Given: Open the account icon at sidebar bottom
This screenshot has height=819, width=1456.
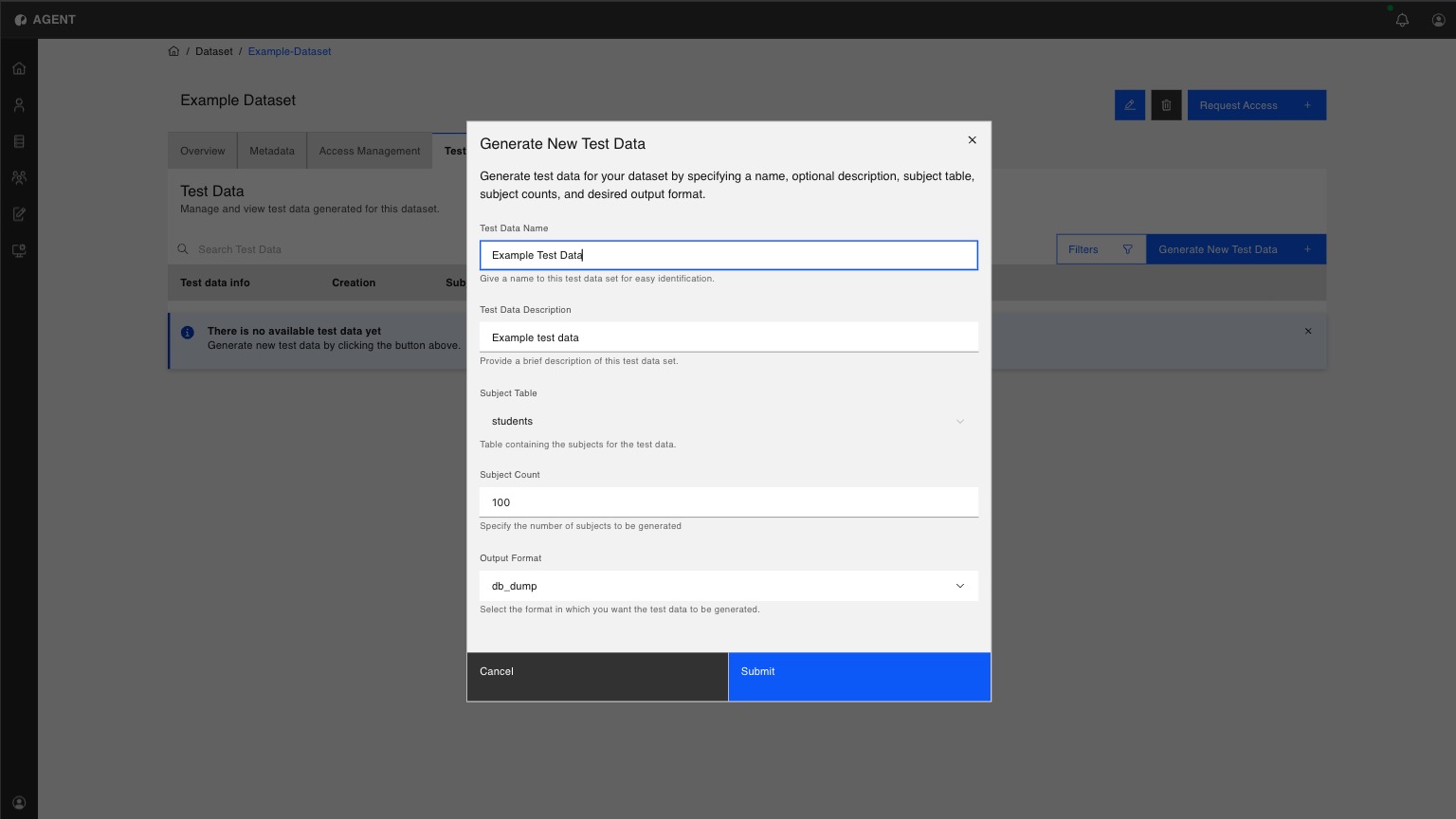Looking at the screenshot, I should 19,803.
